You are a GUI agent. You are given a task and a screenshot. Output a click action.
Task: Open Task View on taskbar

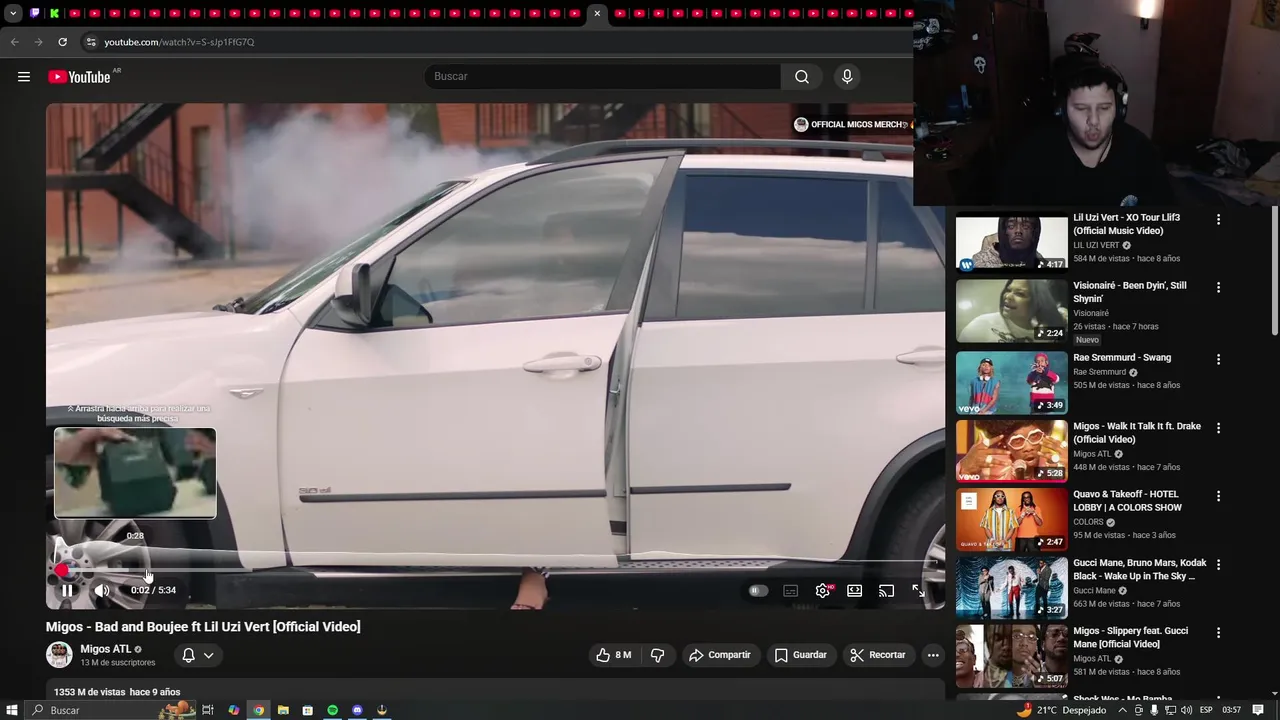click(208, 710)
